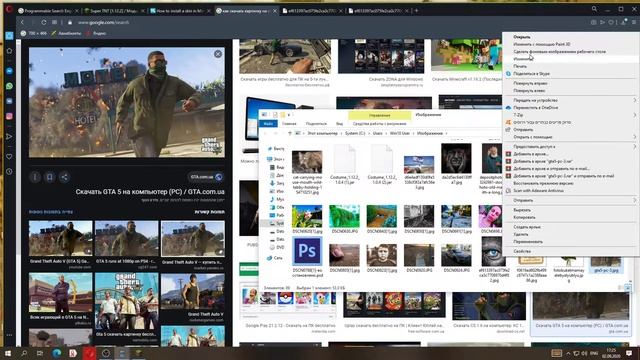This screenshot has height=360, width=640.
Task: Open the taskbar search magnifier
Action: (x=24, y=353)
